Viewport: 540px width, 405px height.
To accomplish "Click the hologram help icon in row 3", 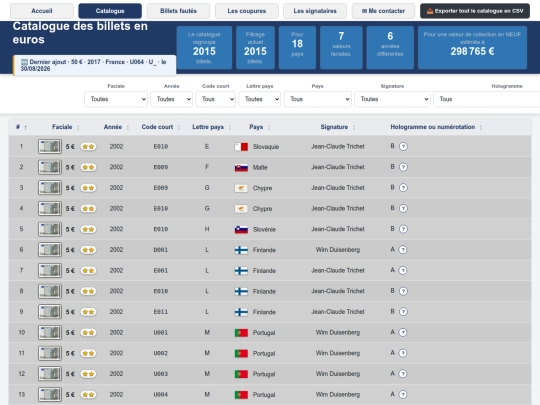I will point(403,188).
